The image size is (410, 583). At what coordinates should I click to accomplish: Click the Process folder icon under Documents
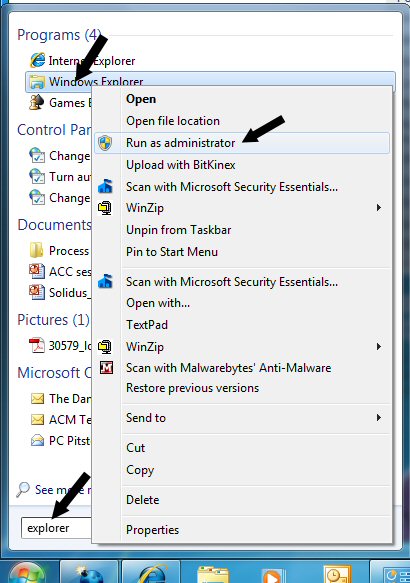tap(36, 250)
